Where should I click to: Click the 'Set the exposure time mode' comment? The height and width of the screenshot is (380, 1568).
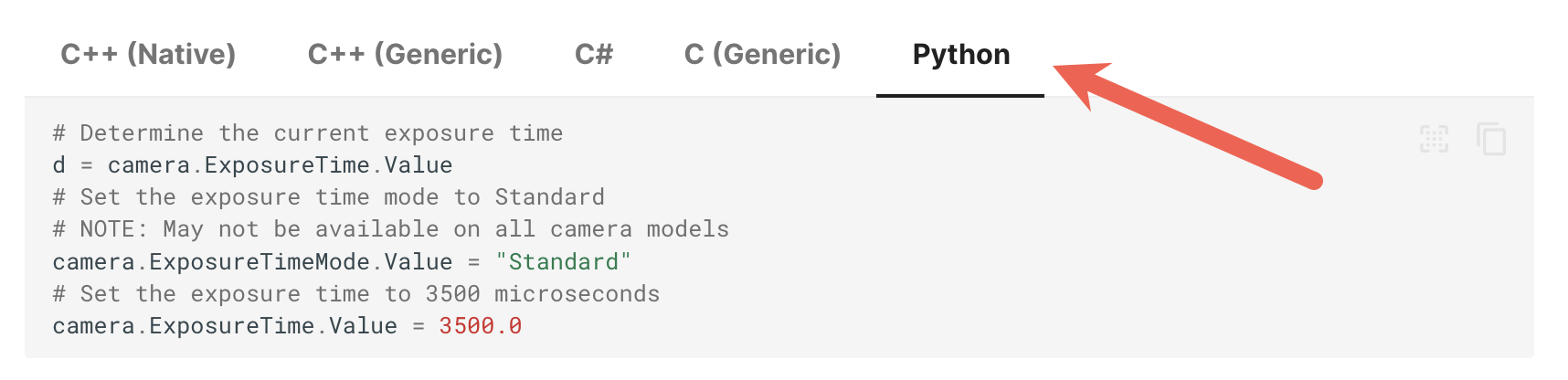328,197
